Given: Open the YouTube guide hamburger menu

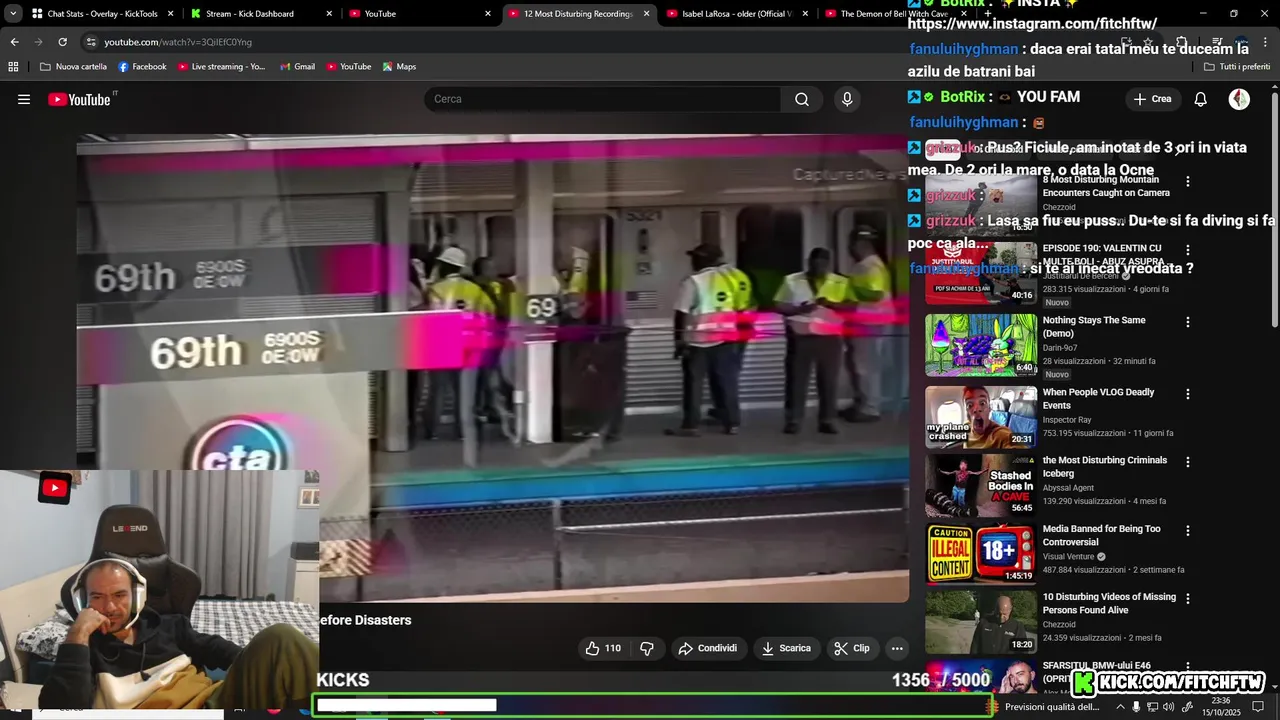Looking at the screenshot, I should tap(24, 99).
